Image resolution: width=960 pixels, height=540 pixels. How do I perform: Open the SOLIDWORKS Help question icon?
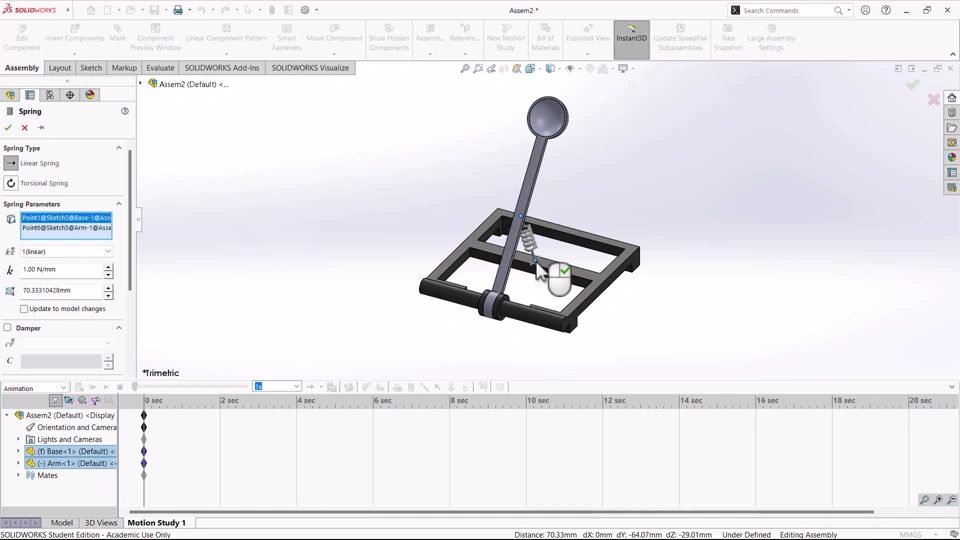(x=886, y=10)
